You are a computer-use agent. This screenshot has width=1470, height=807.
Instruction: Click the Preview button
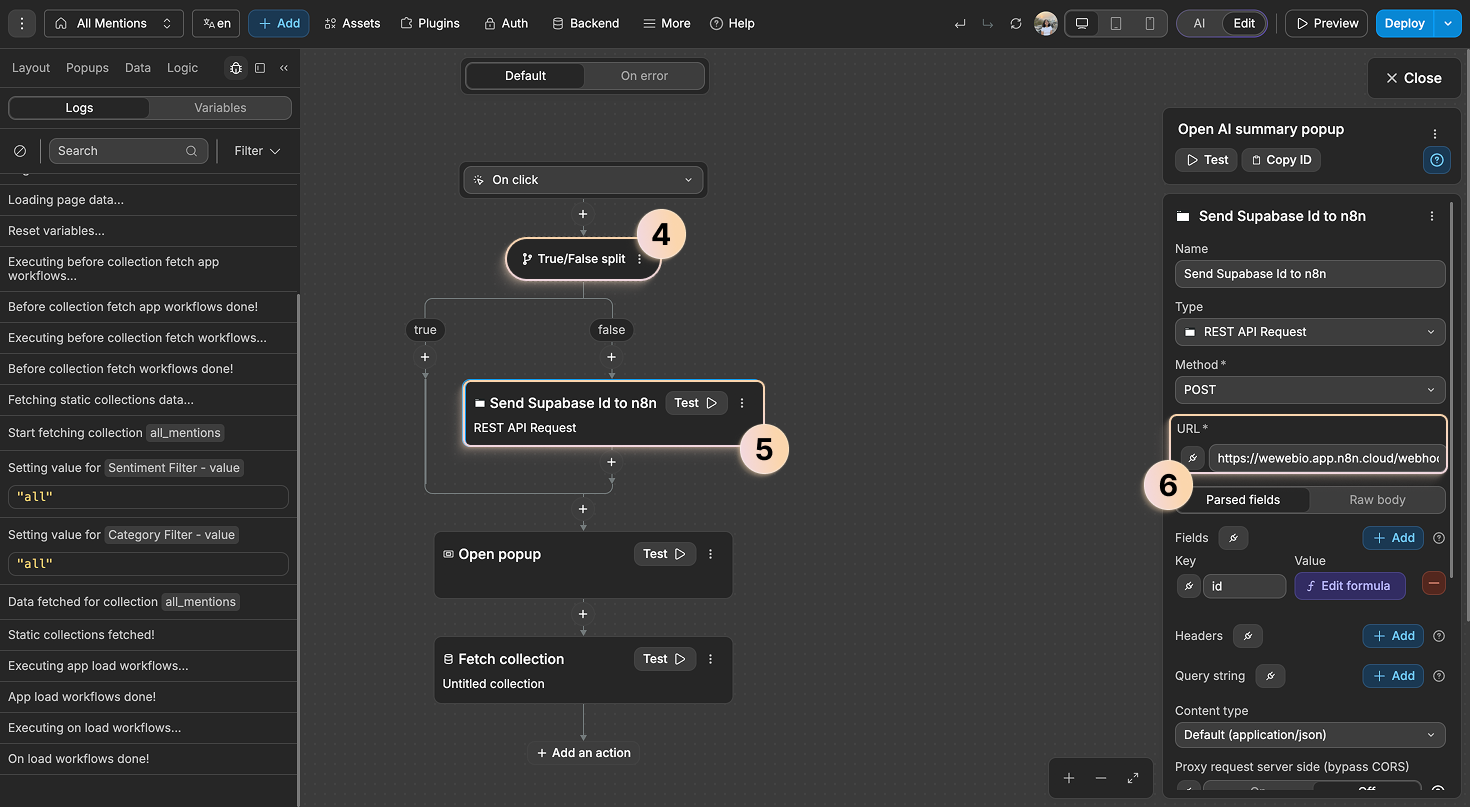[x=1326, y=22]
